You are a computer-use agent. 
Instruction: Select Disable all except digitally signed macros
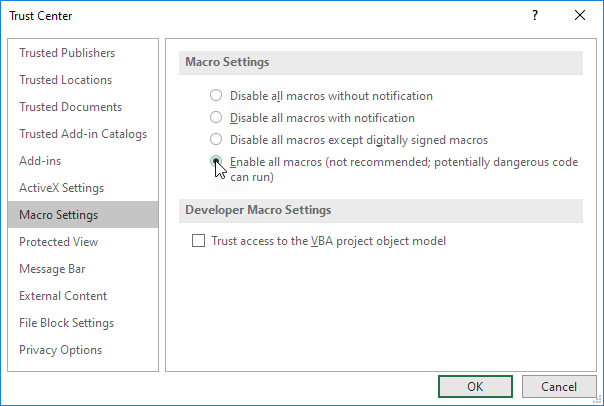click(x=216, y=140)
